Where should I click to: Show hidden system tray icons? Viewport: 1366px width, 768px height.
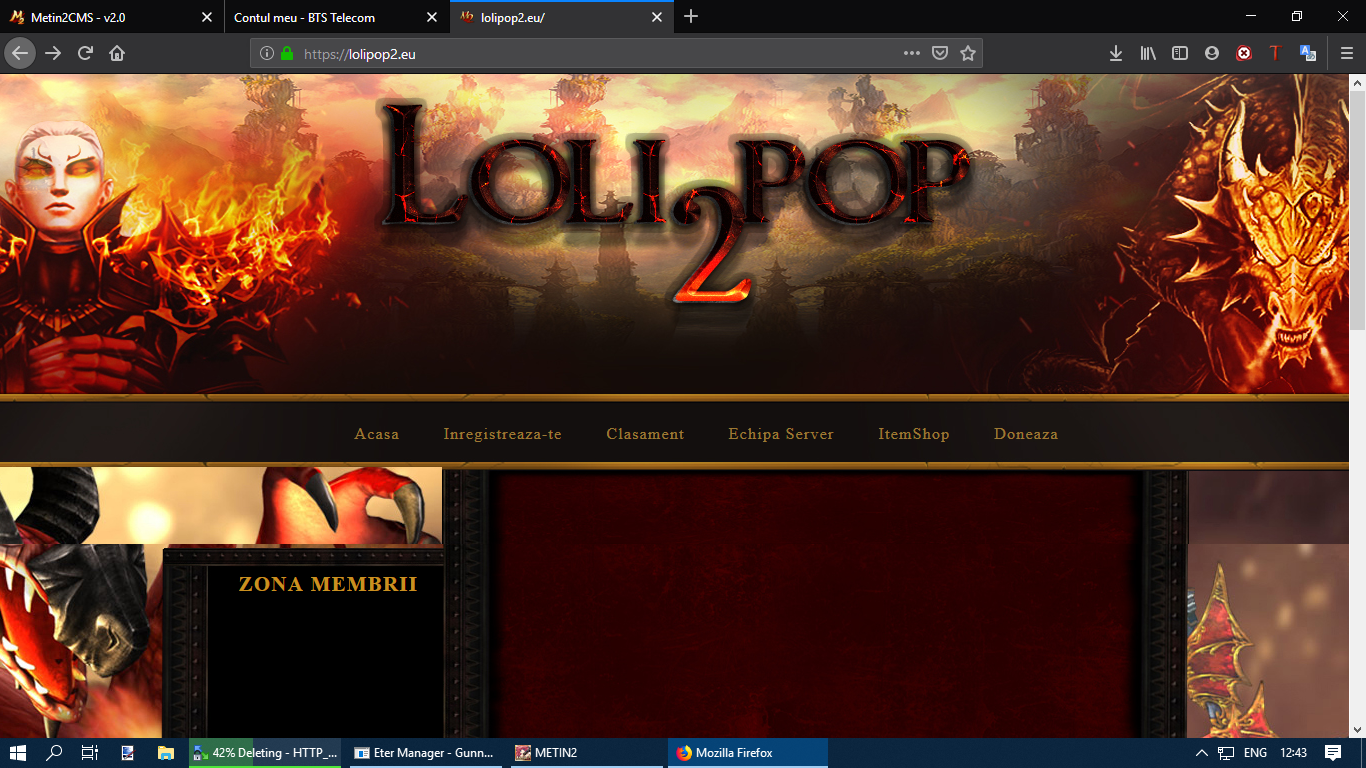click(x=1202, y=753)
